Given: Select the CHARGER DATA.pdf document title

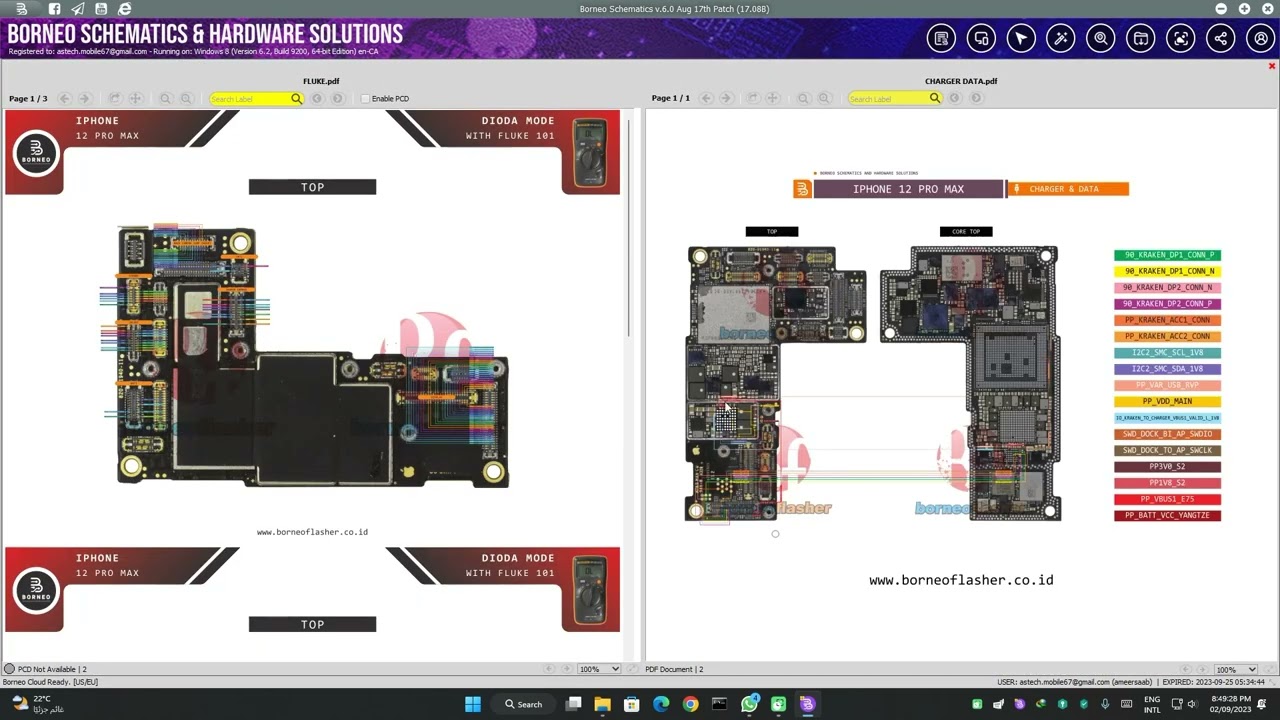Looking at the screenshot, I should [961, 81].
